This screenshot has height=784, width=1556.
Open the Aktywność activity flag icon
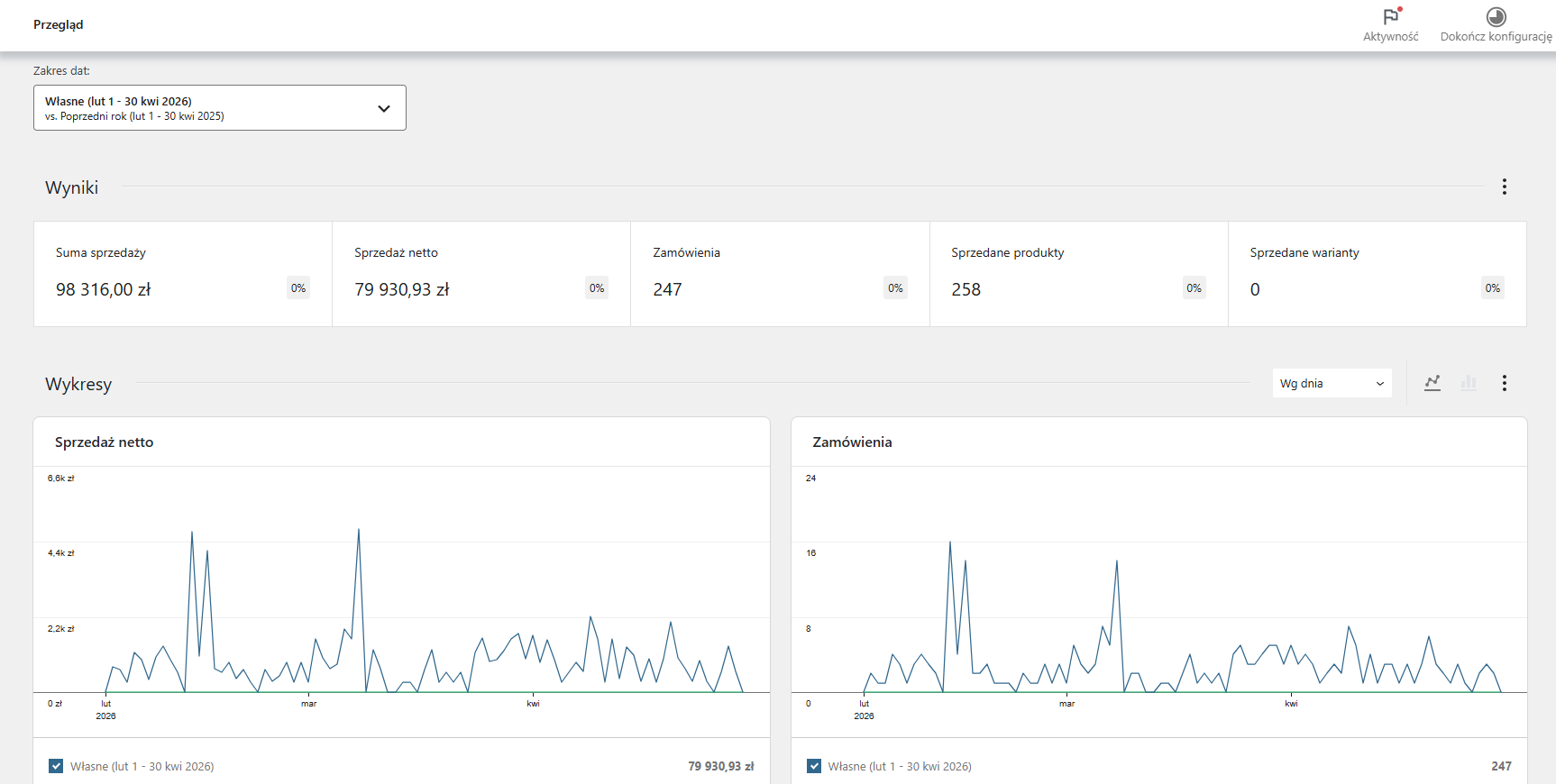pos(1391,17)
